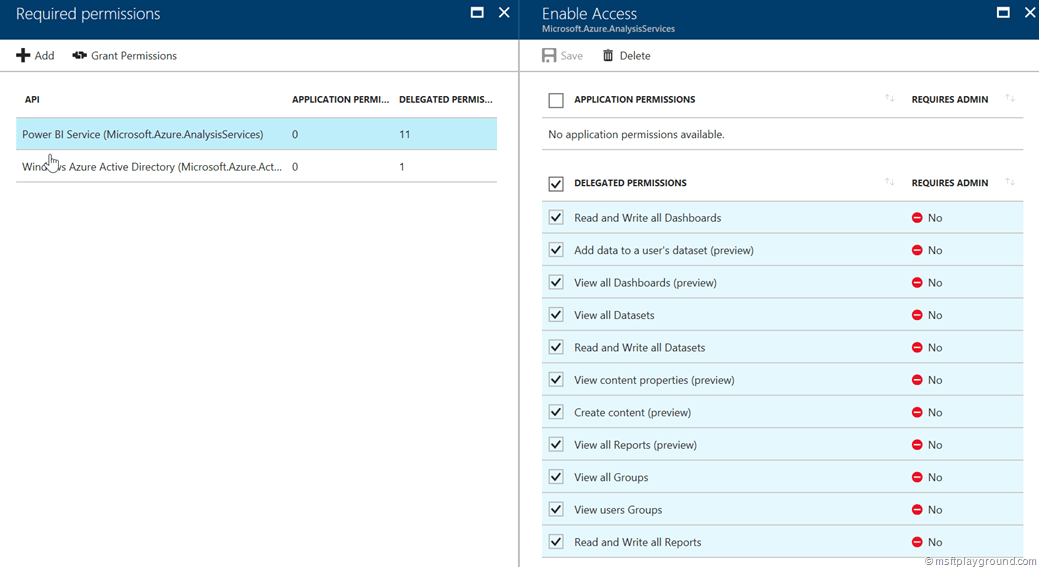This screenshot has width=1039, height=567.
Task: Maximize the Required permissions blade
Action: point(477,13)
